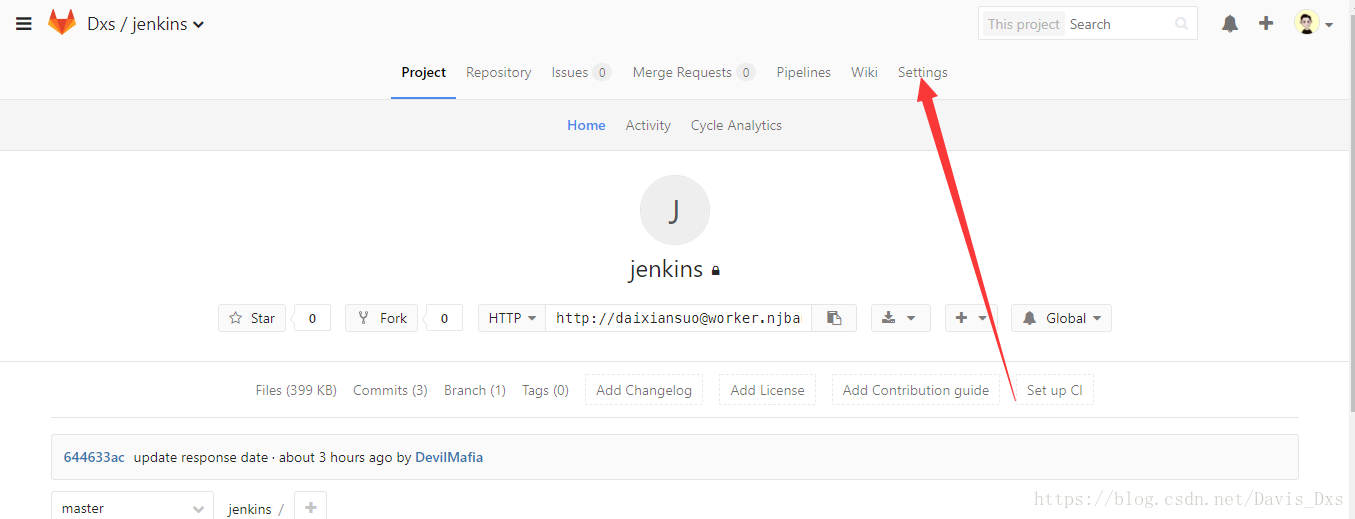Click the jenkins project title

666,269
